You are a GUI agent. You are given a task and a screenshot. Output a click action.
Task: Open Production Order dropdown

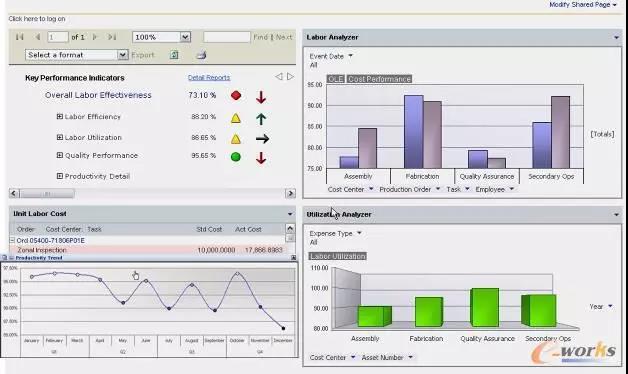click(x=438, y=189)
